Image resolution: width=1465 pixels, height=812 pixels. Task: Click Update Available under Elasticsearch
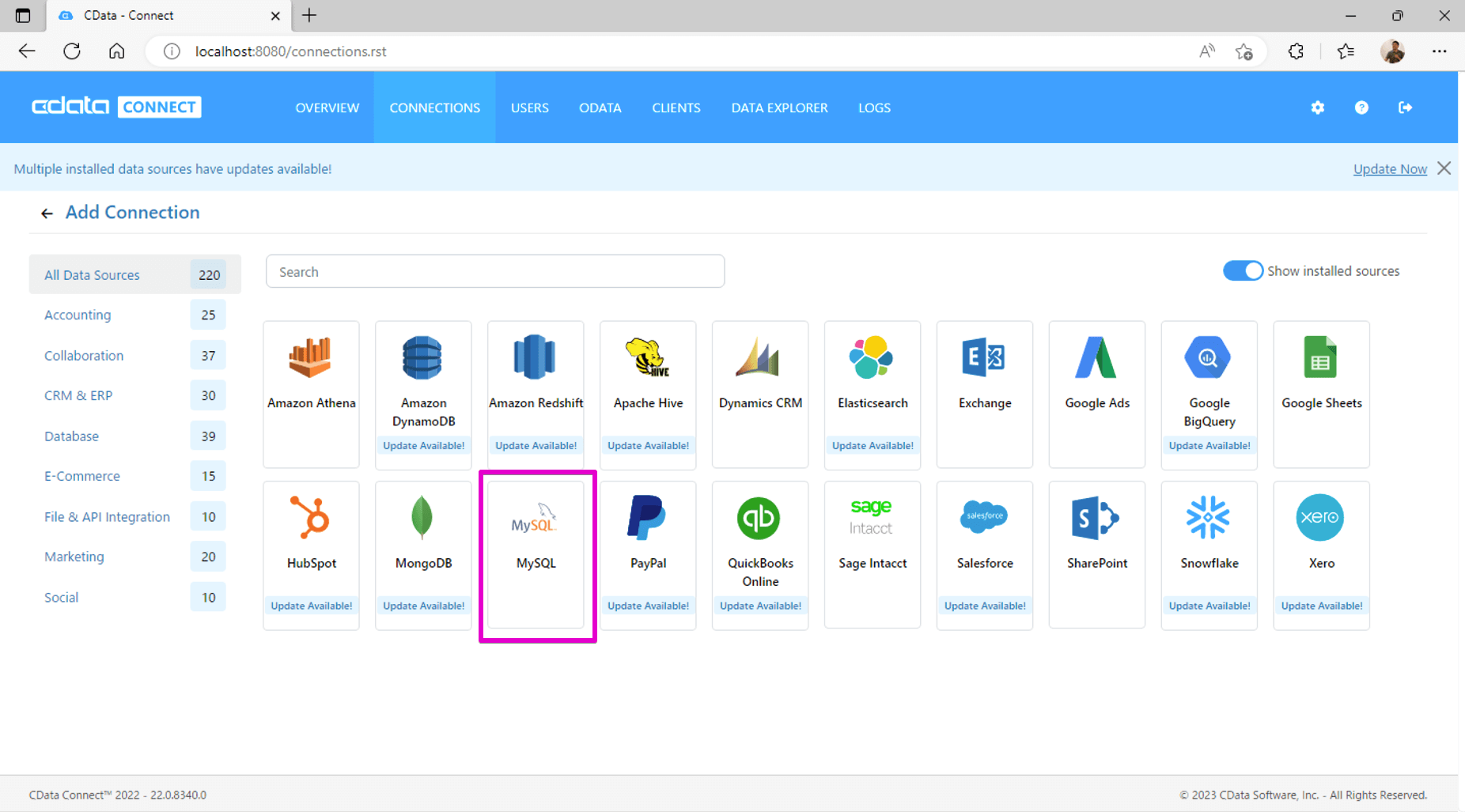click(x=873, y=446)
